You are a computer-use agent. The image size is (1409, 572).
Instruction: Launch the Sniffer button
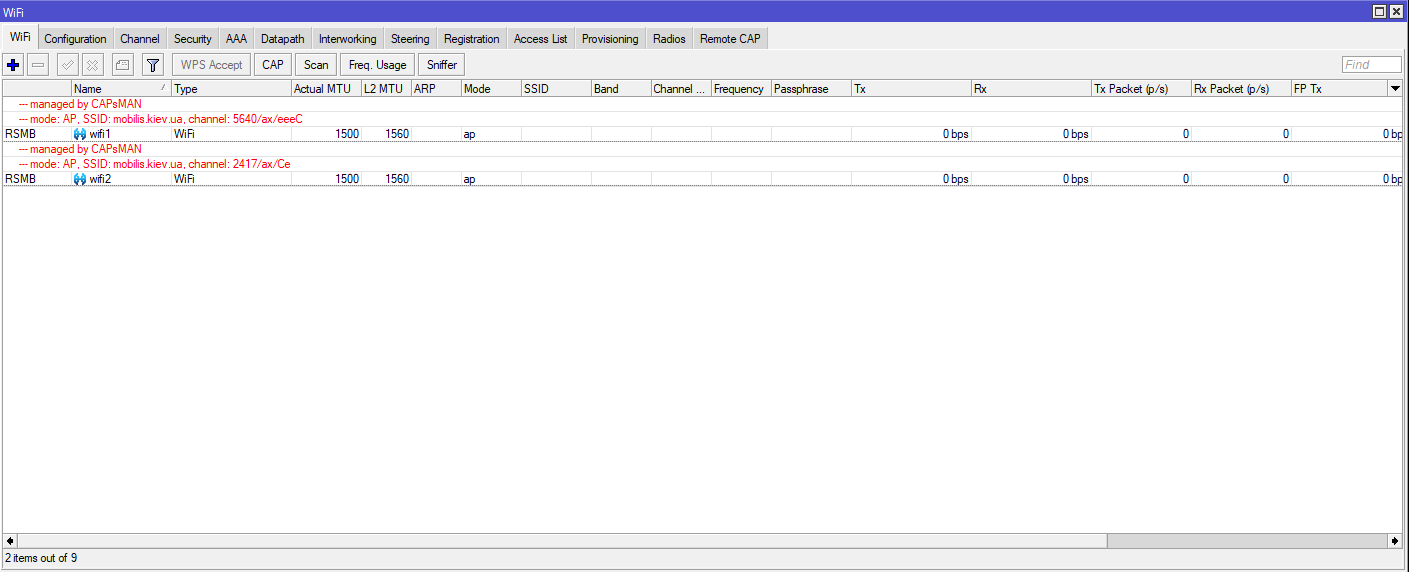point(441,65)
